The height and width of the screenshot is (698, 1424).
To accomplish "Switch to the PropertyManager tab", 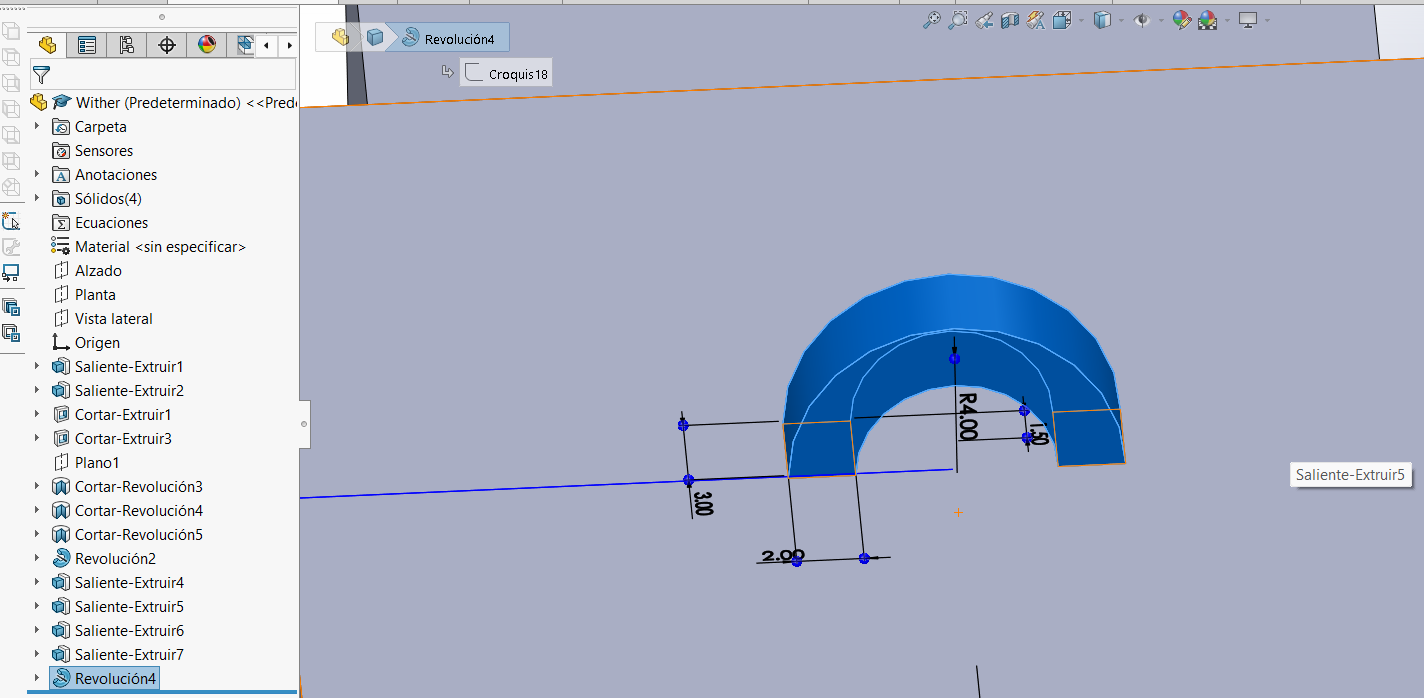I will pyautogui.click(x=87, y=45).
